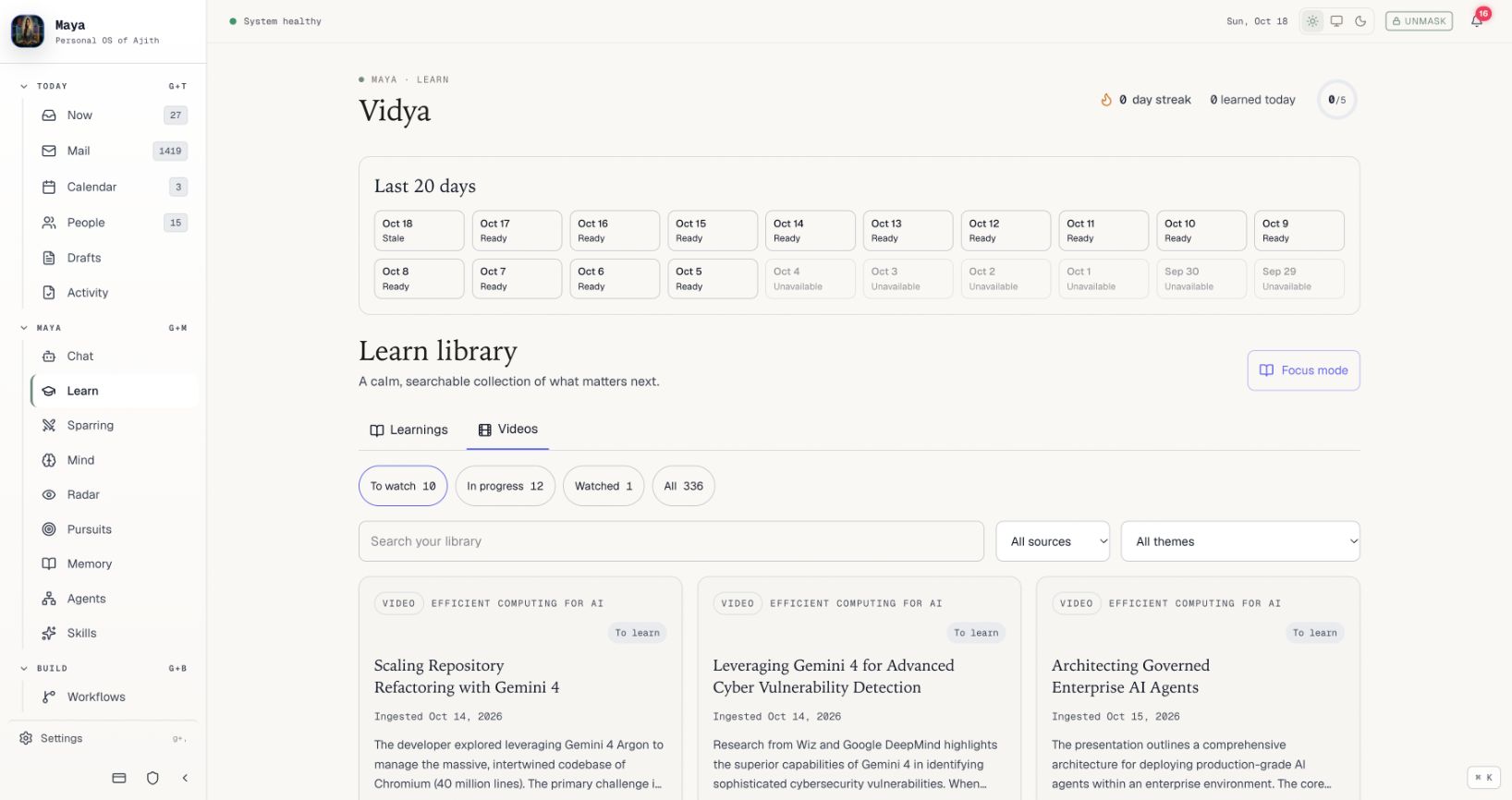Click the Agents network icon
1512x800 pixels.
pos(49,599)
